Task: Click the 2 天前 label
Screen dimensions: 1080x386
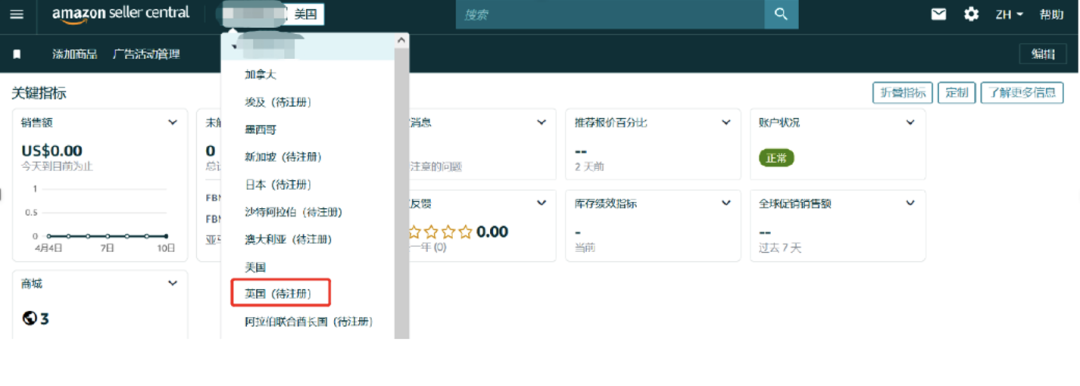Action: [590, 166]
